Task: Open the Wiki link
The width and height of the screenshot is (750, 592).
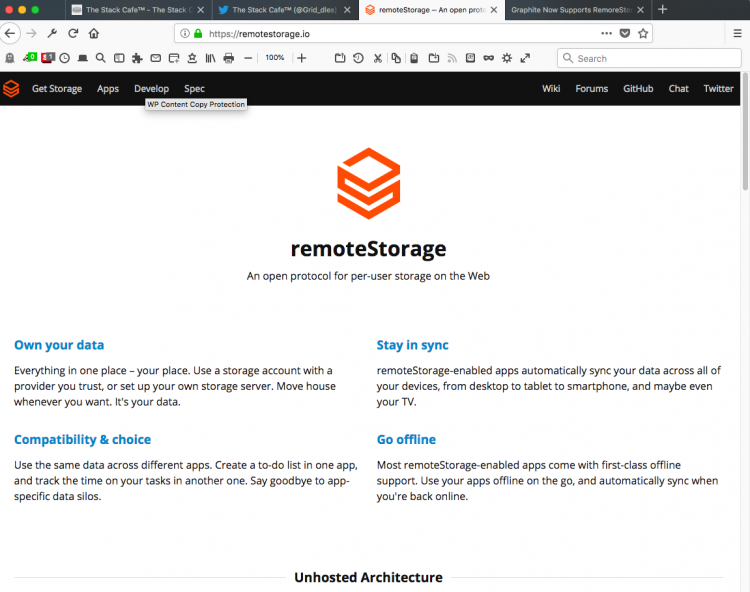Action: [551, 88]
